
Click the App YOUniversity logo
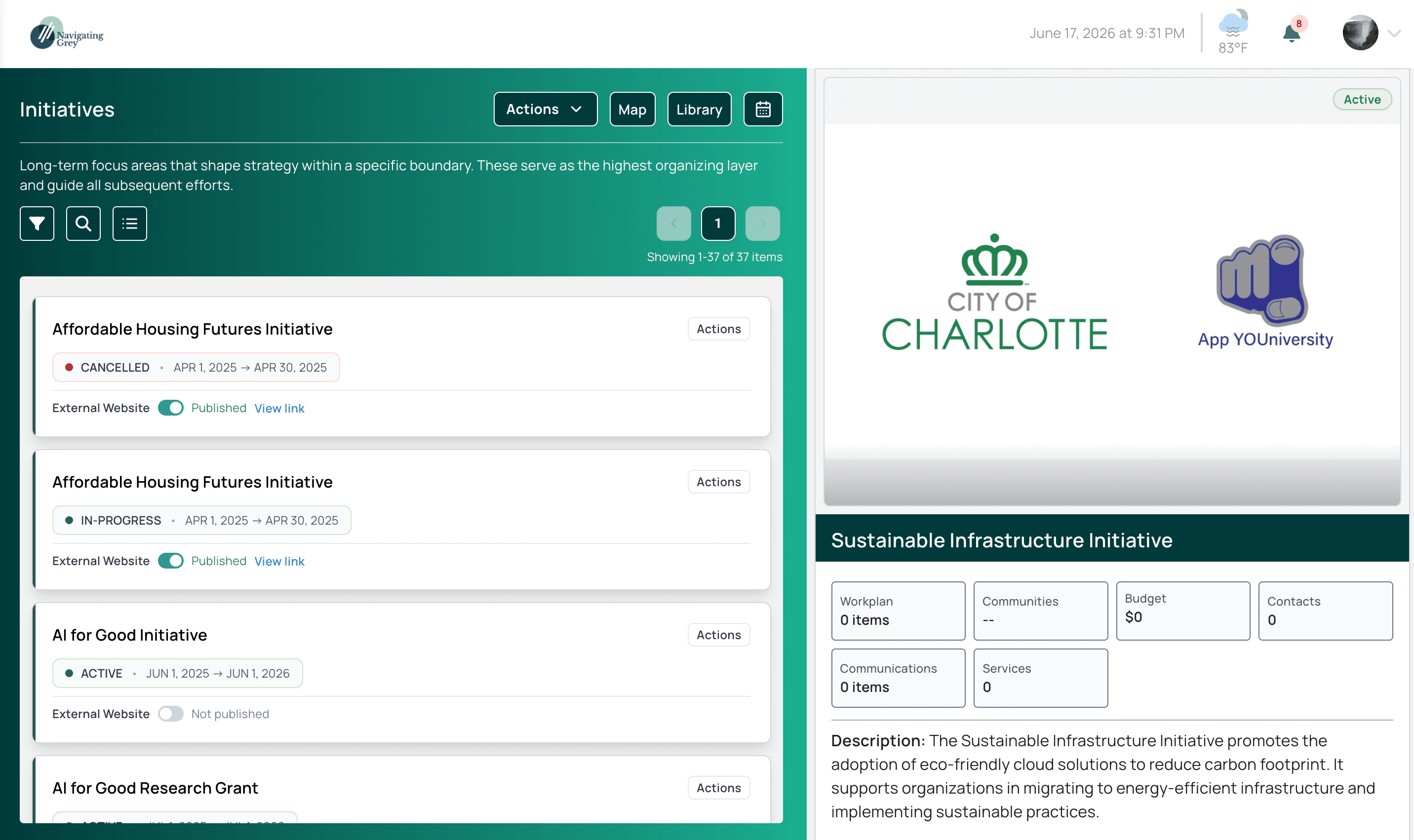(x=1265, y=292)
